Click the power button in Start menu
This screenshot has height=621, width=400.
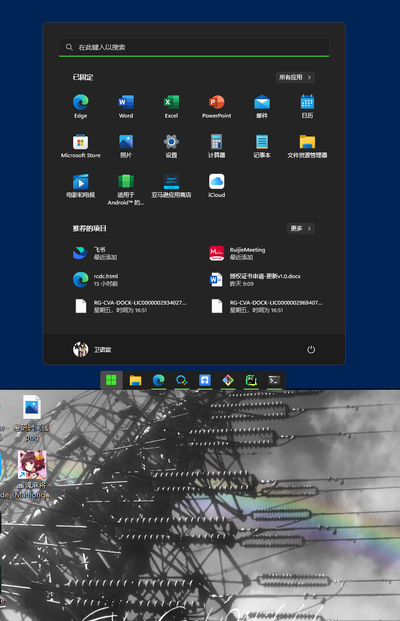pos(311,349)
